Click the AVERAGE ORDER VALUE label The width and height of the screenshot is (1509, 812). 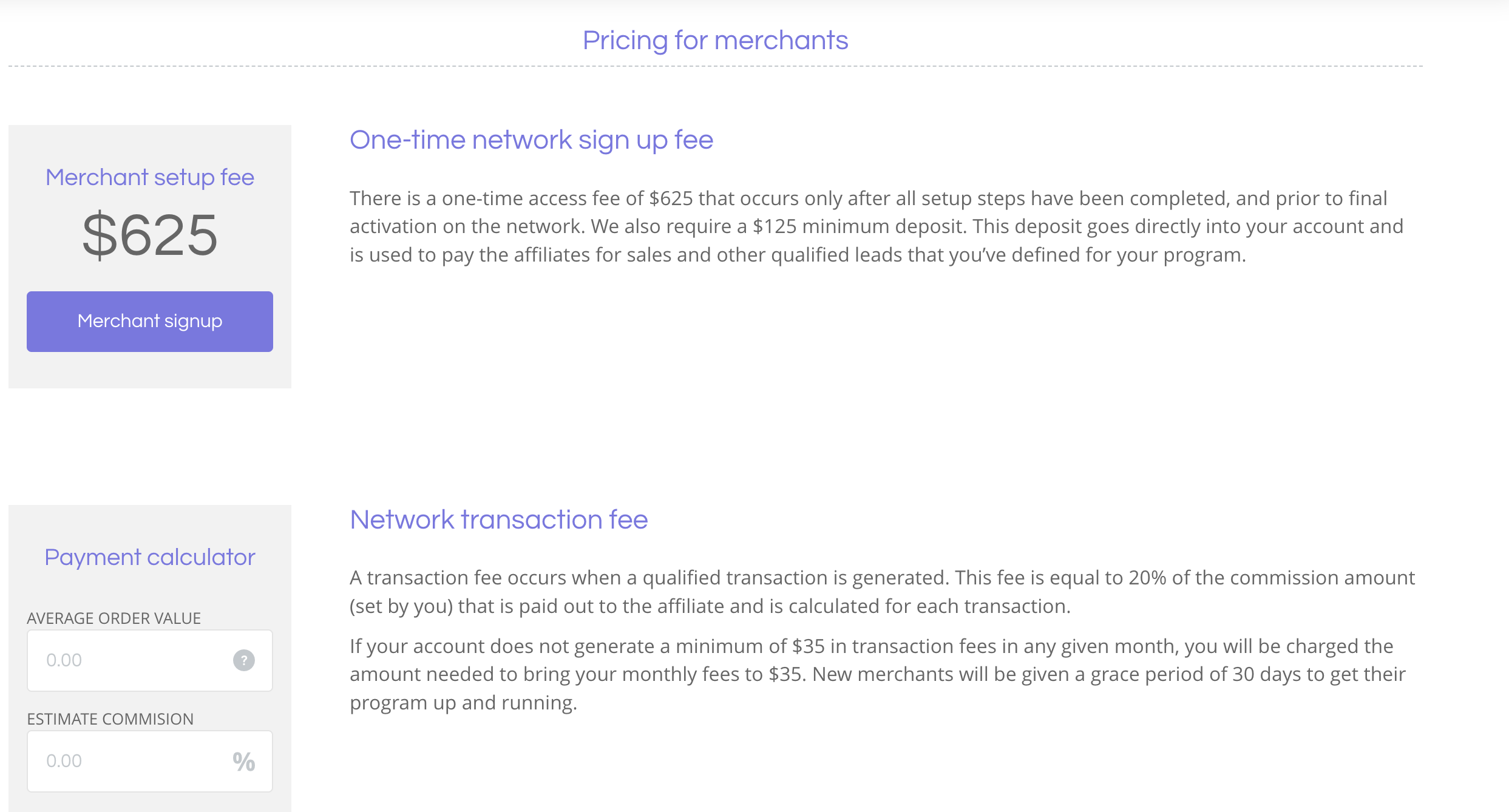pos(114,618)
